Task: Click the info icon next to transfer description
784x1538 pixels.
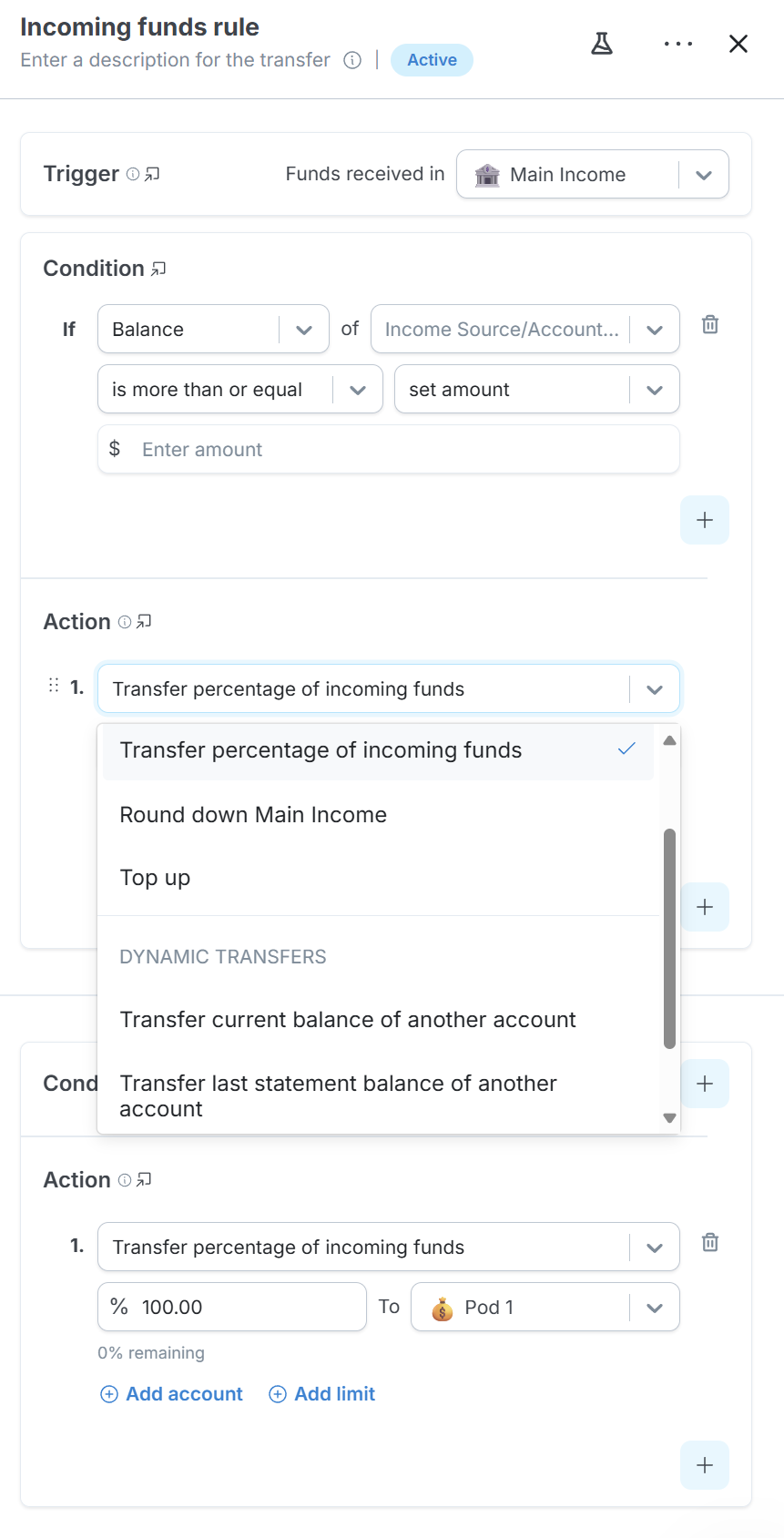Action: pyautogui.click(x=352, y=60)
